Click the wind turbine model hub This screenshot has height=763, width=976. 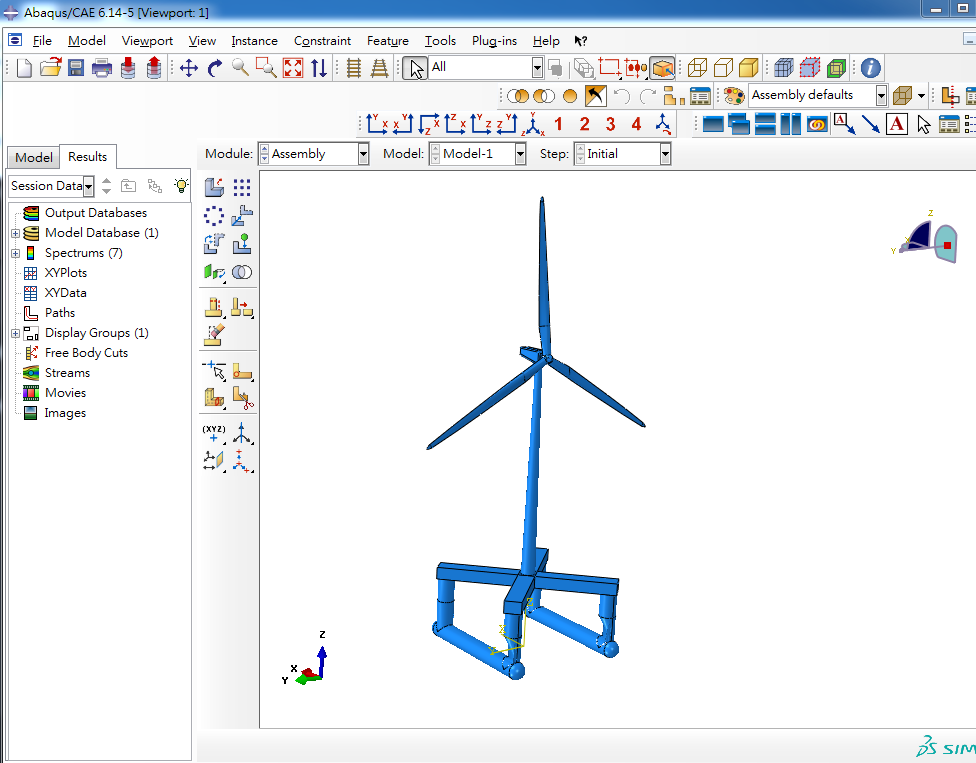click(546, 358)
